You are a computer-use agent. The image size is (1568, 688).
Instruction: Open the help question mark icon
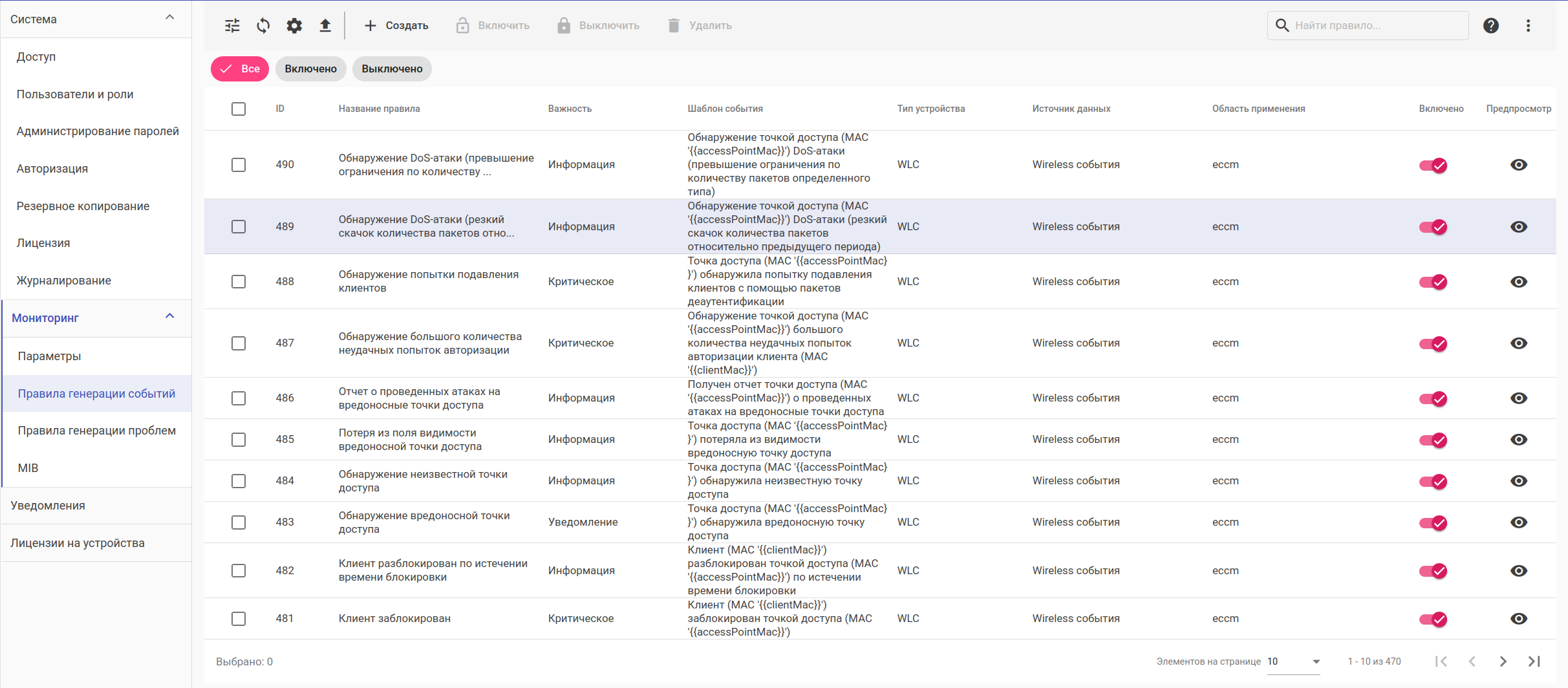pyautogui.click(x=1491, y=26)
